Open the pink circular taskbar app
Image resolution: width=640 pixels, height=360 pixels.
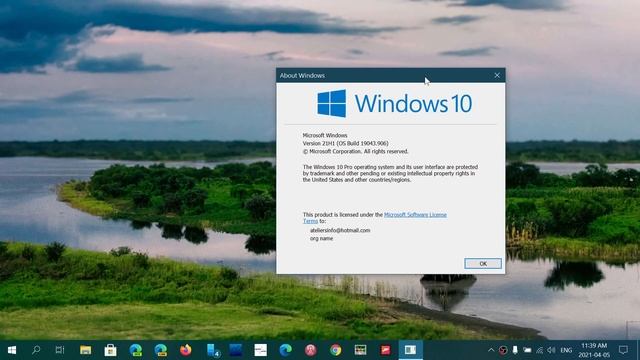point(311,350)
